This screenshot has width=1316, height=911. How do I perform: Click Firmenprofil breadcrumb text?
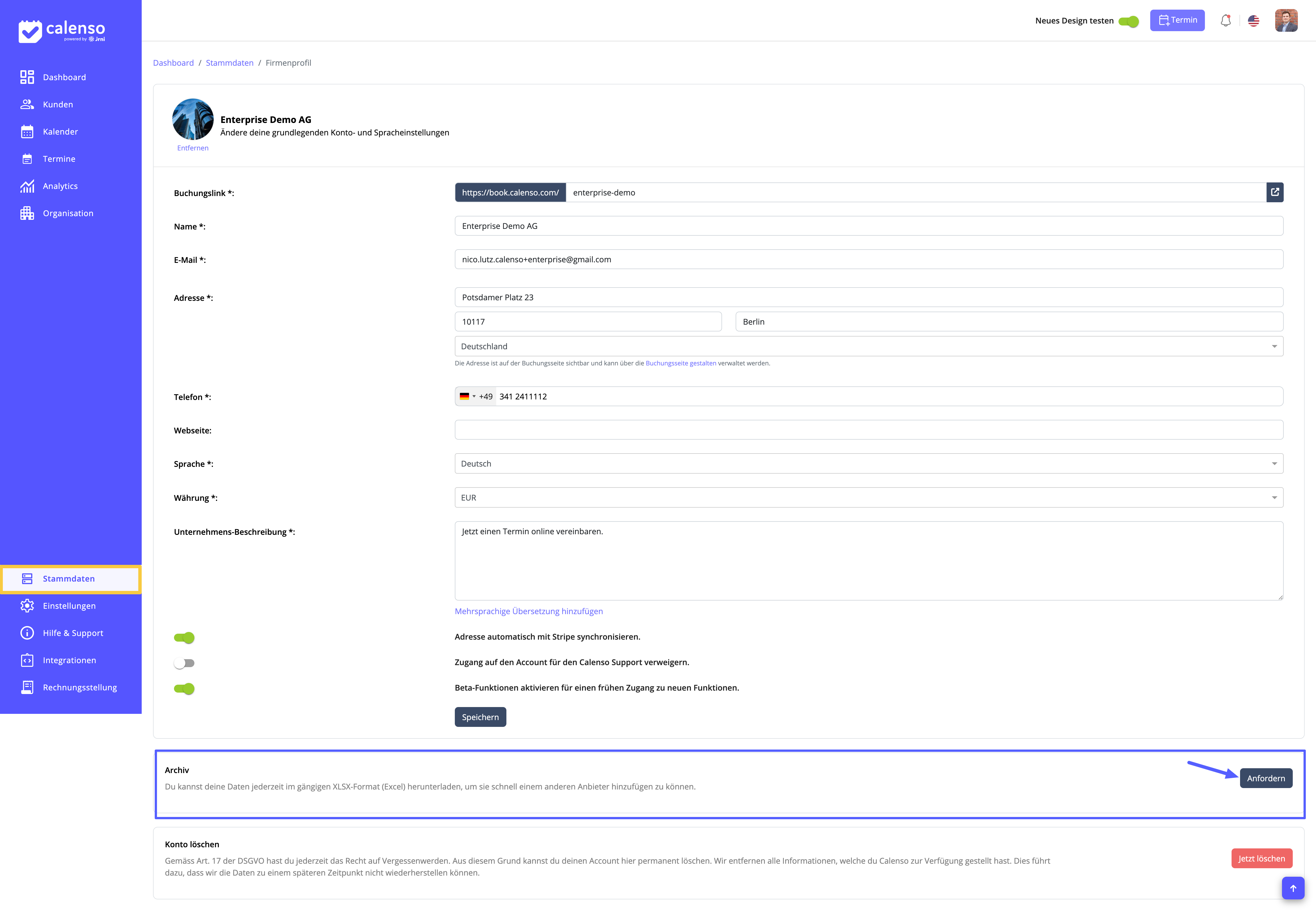pos(288,63)
